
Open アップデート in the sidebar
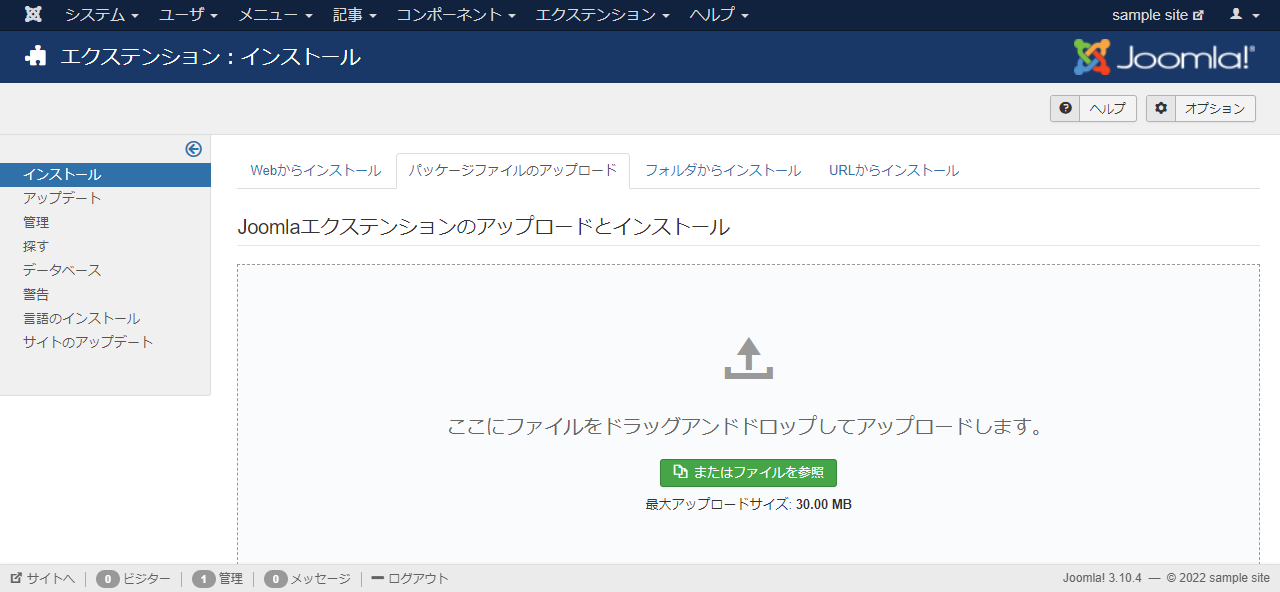[x=62, y=199]
